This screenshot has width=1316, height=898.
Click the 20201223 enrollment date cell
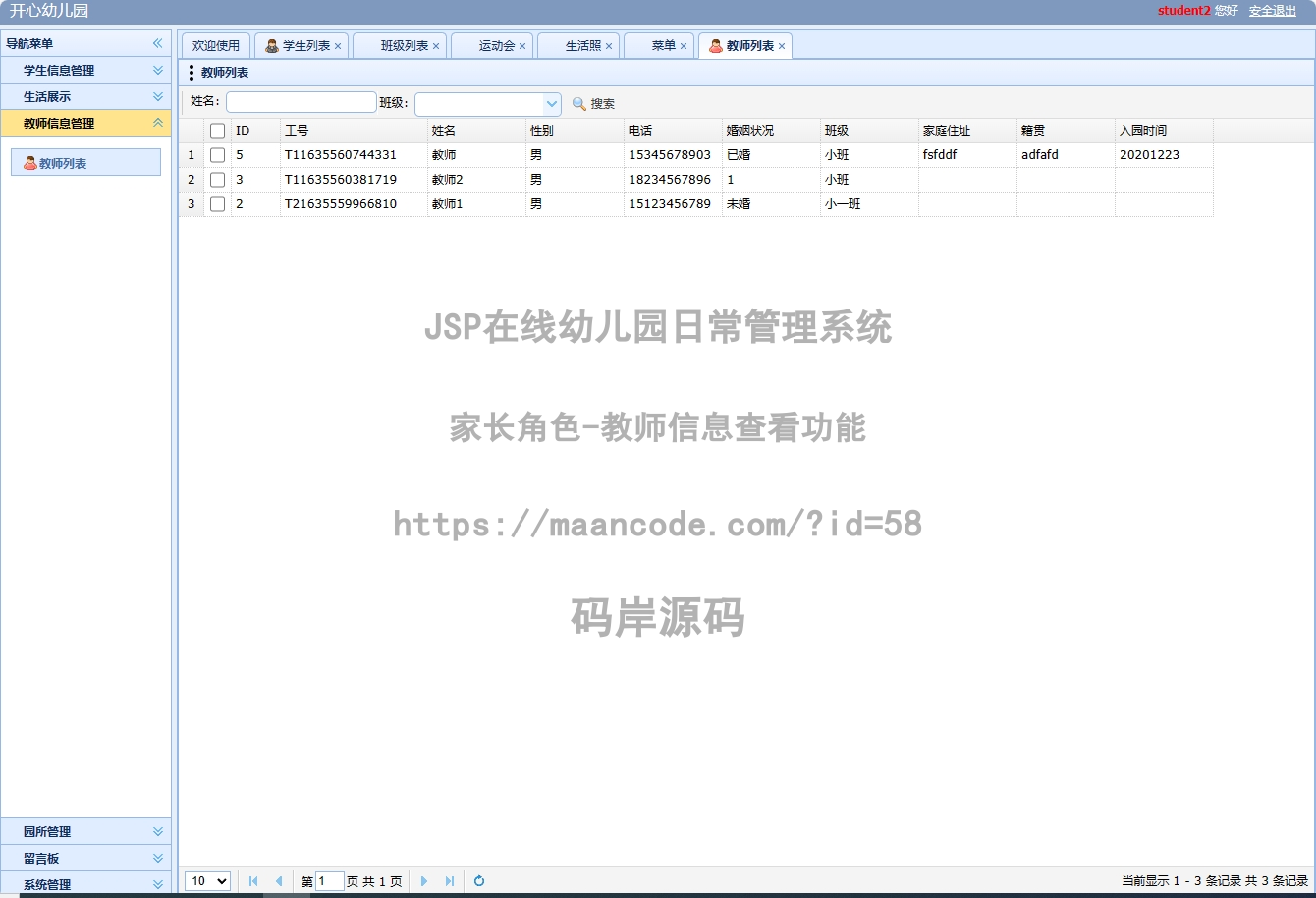point(1164,155)
